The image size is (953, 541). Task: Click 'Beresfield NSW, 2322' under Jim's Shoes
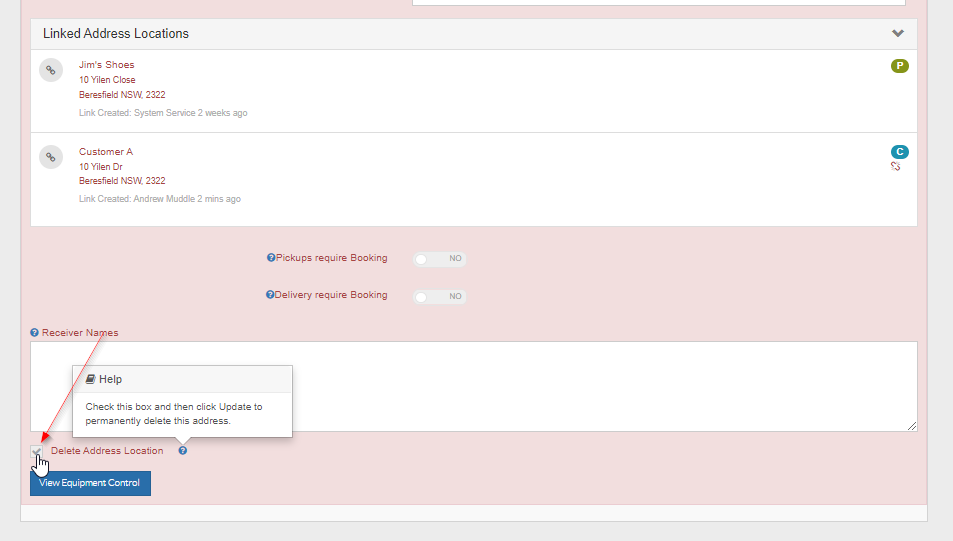[122, 95]
